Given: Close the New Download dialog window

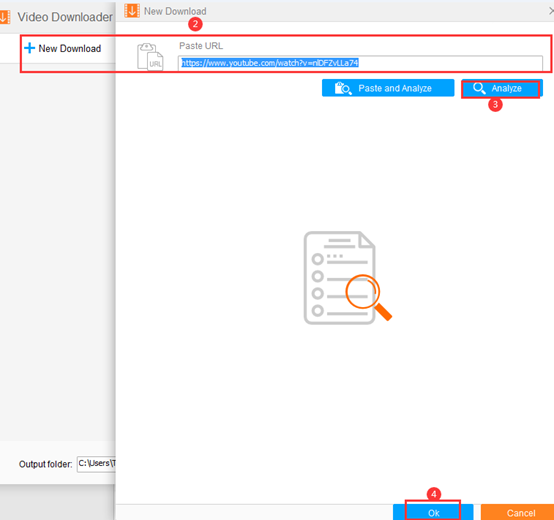Looking at the screenshot, I should pyautogui.click(x=551, y=11).
